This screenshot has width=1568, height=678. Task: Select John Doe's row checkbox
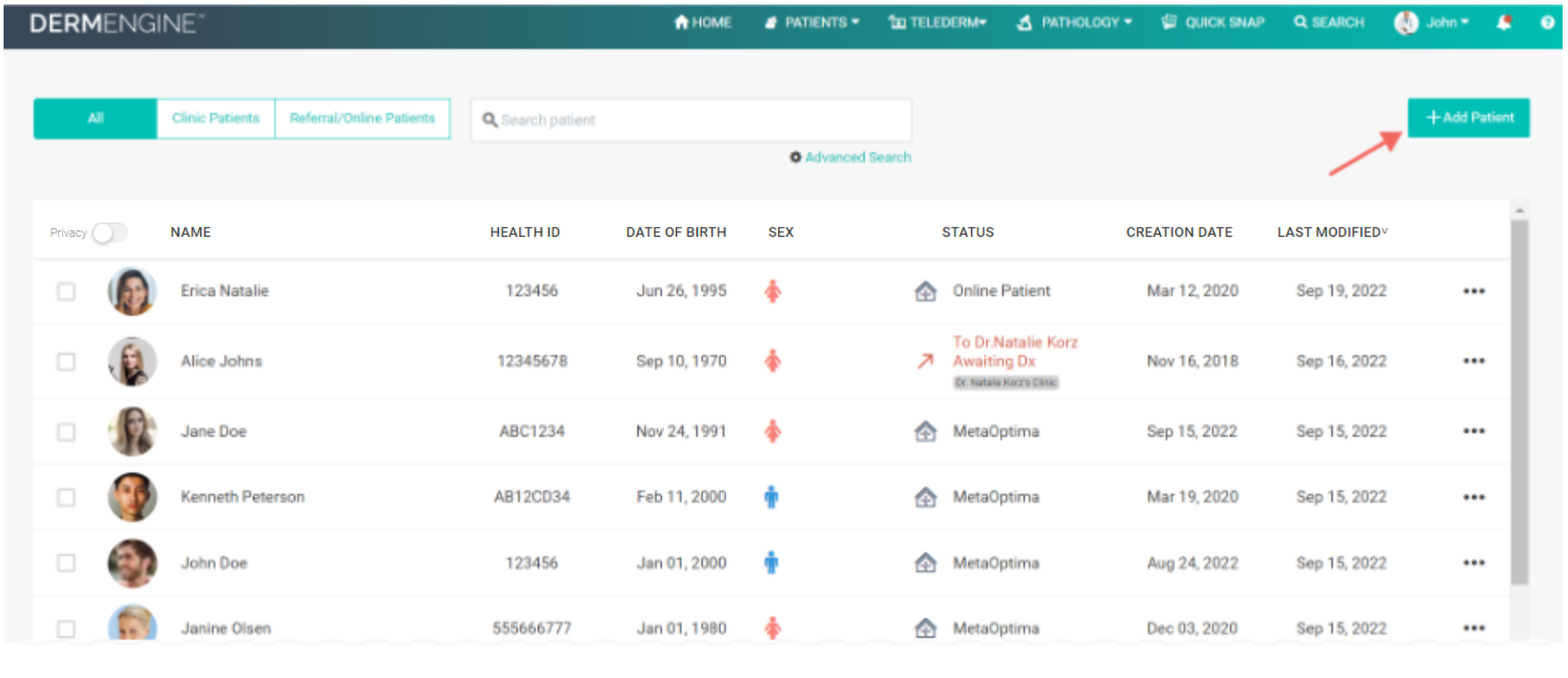tap(66, 563)
